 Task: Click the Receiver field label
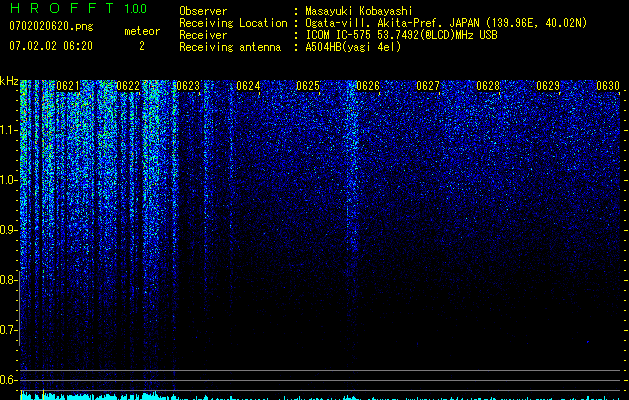(x=203, y=35)
